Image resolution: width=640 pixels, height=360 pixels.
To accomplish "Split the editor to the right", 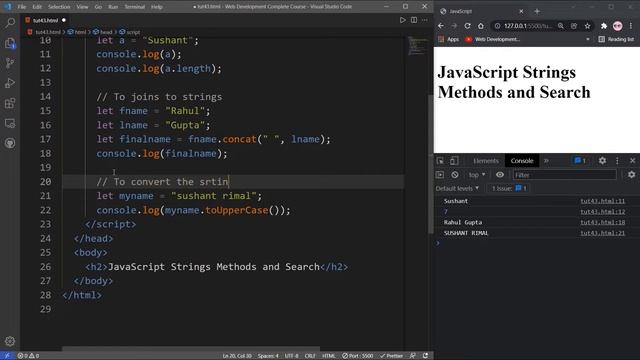I will click(x=414, y=20).
